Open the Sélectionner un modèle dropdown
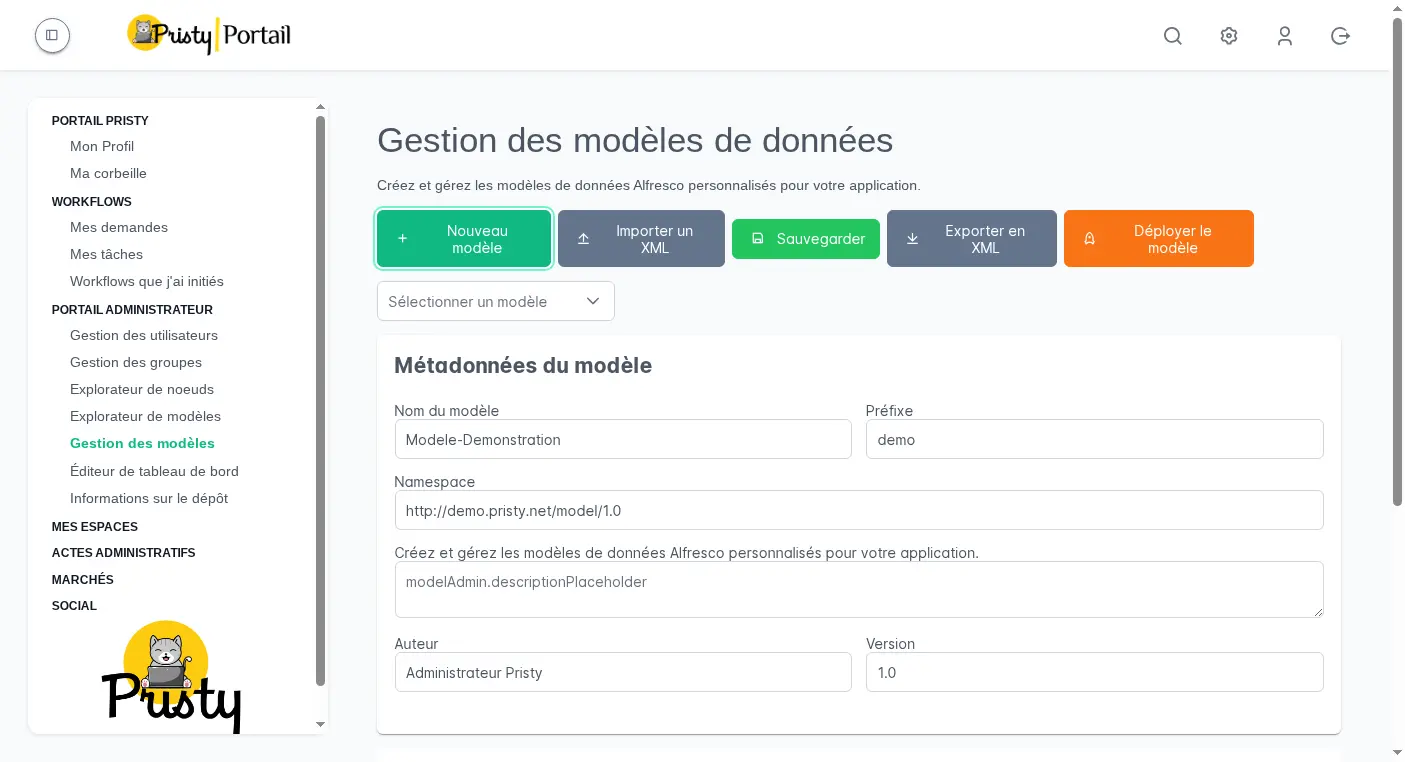This screenshot has height=762, width=1405. point(495,301)
